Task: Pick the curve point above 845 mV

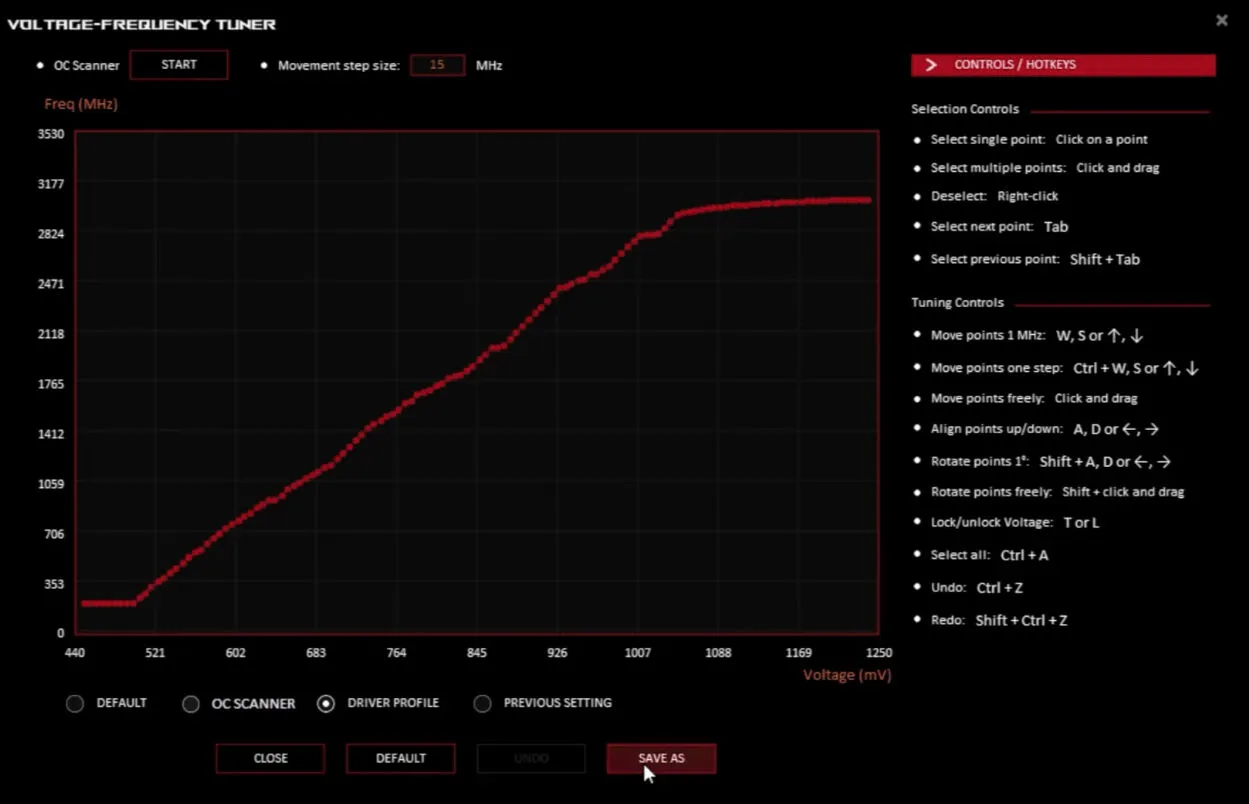Action: click(477, 364)
